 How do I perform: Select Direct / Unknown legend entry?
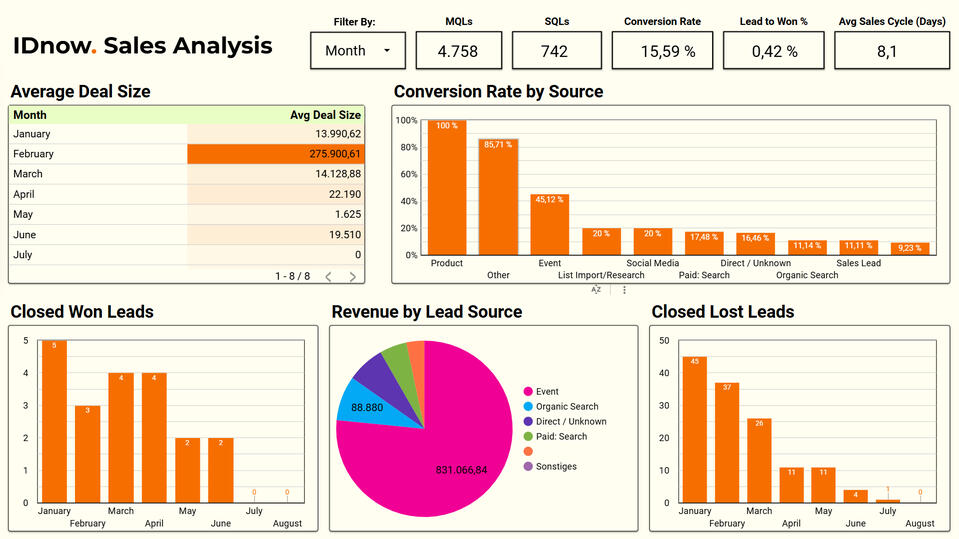(x=570, y=422)
